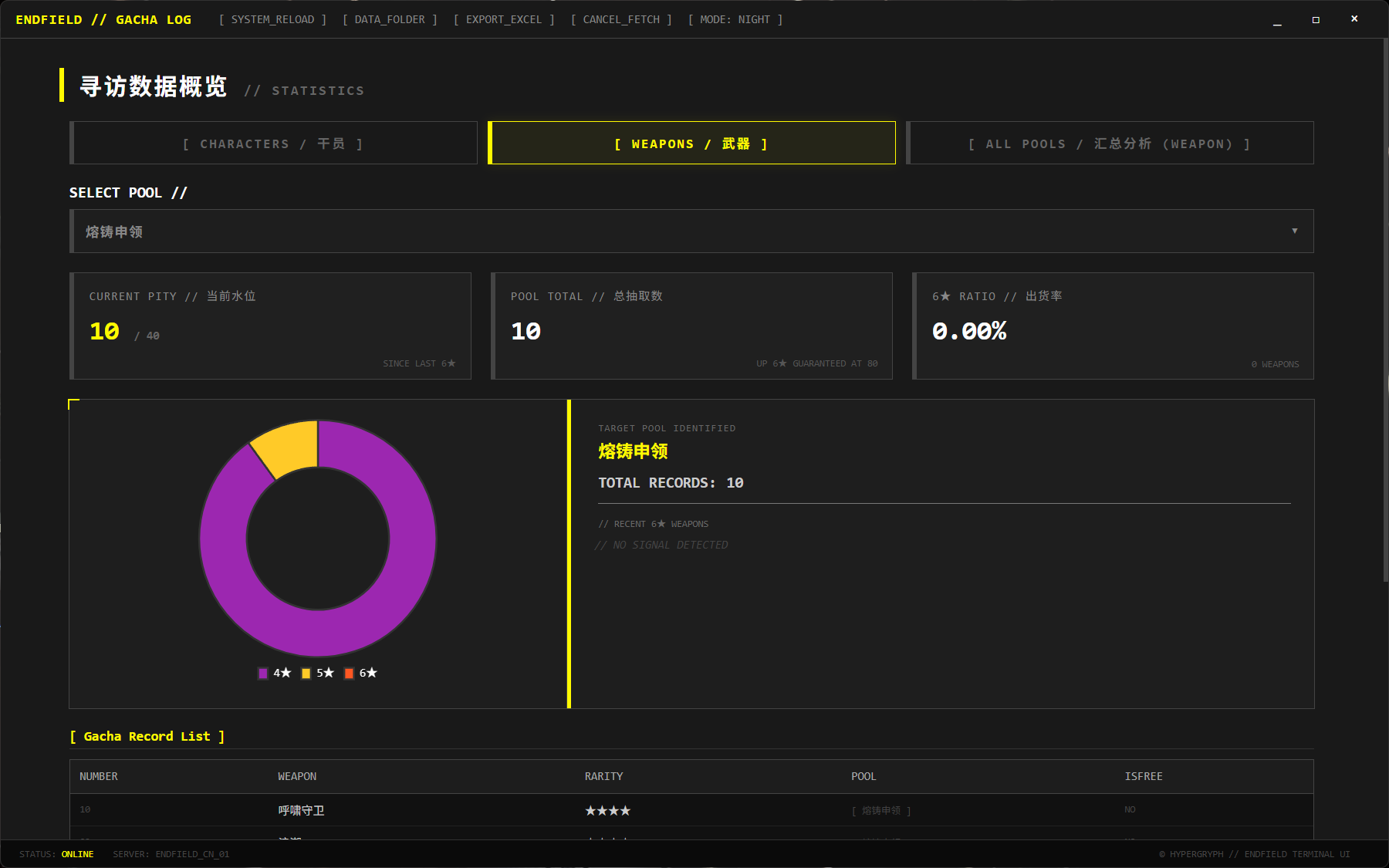1389x868 pixels.
Task: Open the ALL POOLS / 汇总分析 tab
Action: pos(1110,143)
